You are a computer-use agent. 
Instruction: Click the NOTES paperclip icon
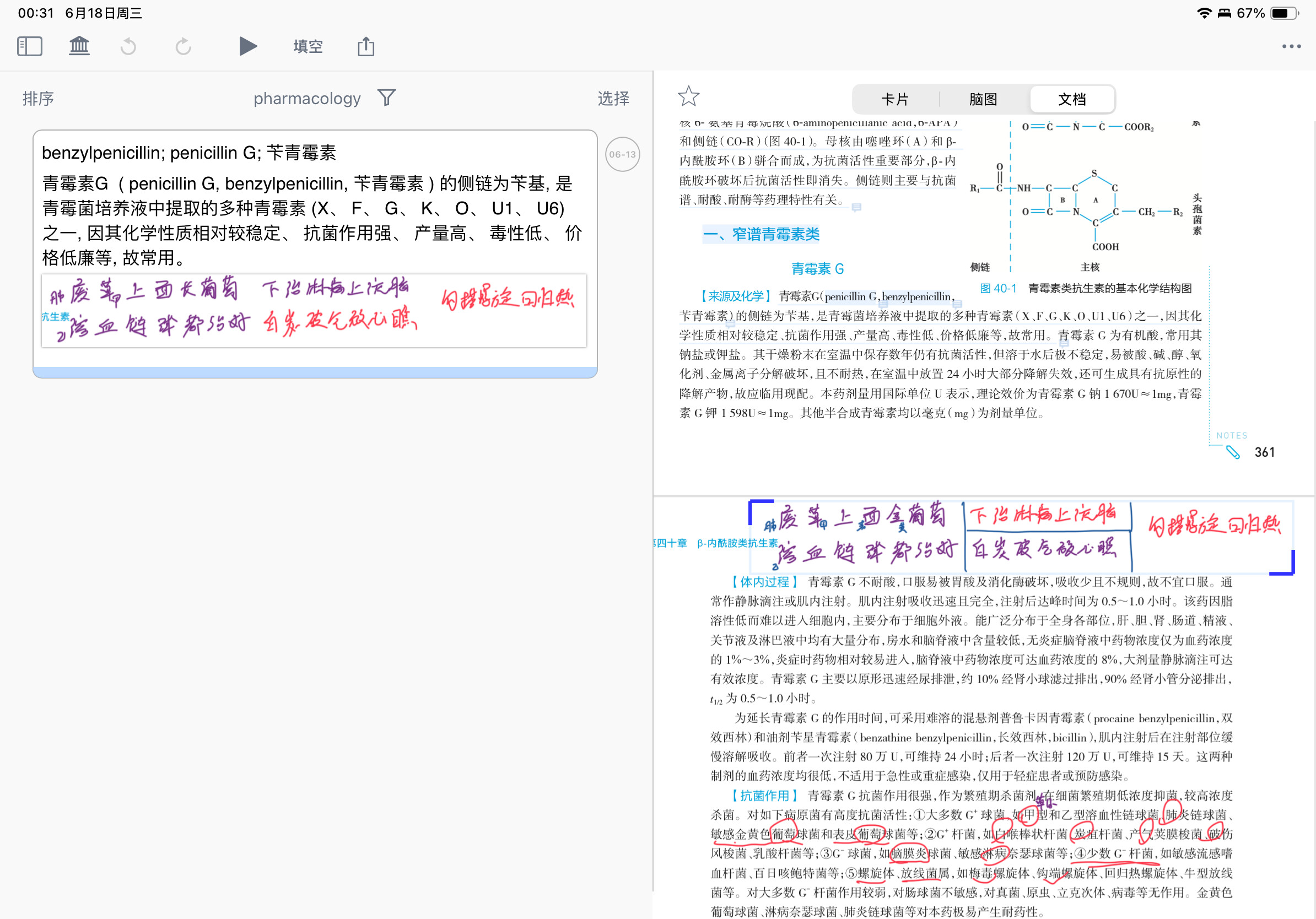1232,453
